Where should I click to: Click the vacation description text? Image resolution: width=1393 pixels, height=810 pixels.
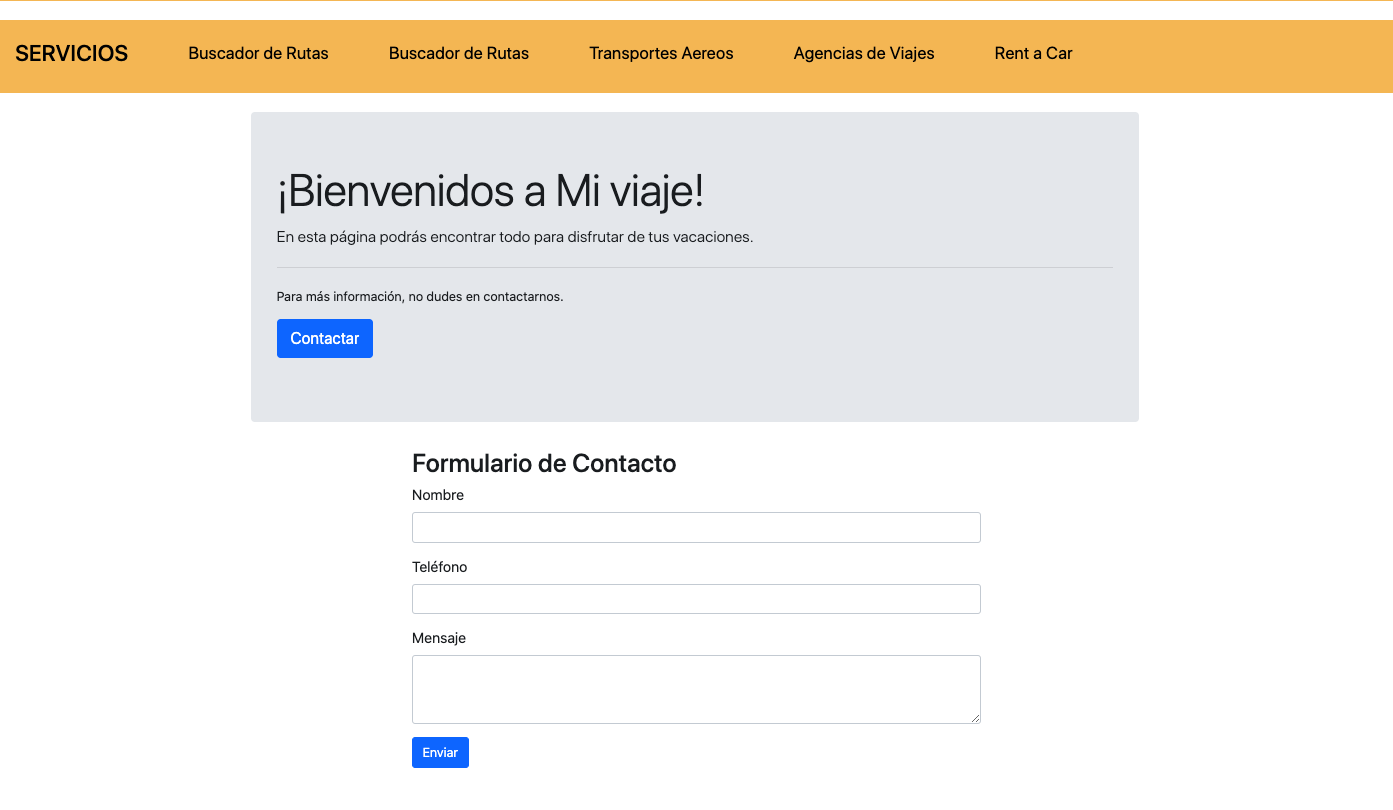coord(515,237)
